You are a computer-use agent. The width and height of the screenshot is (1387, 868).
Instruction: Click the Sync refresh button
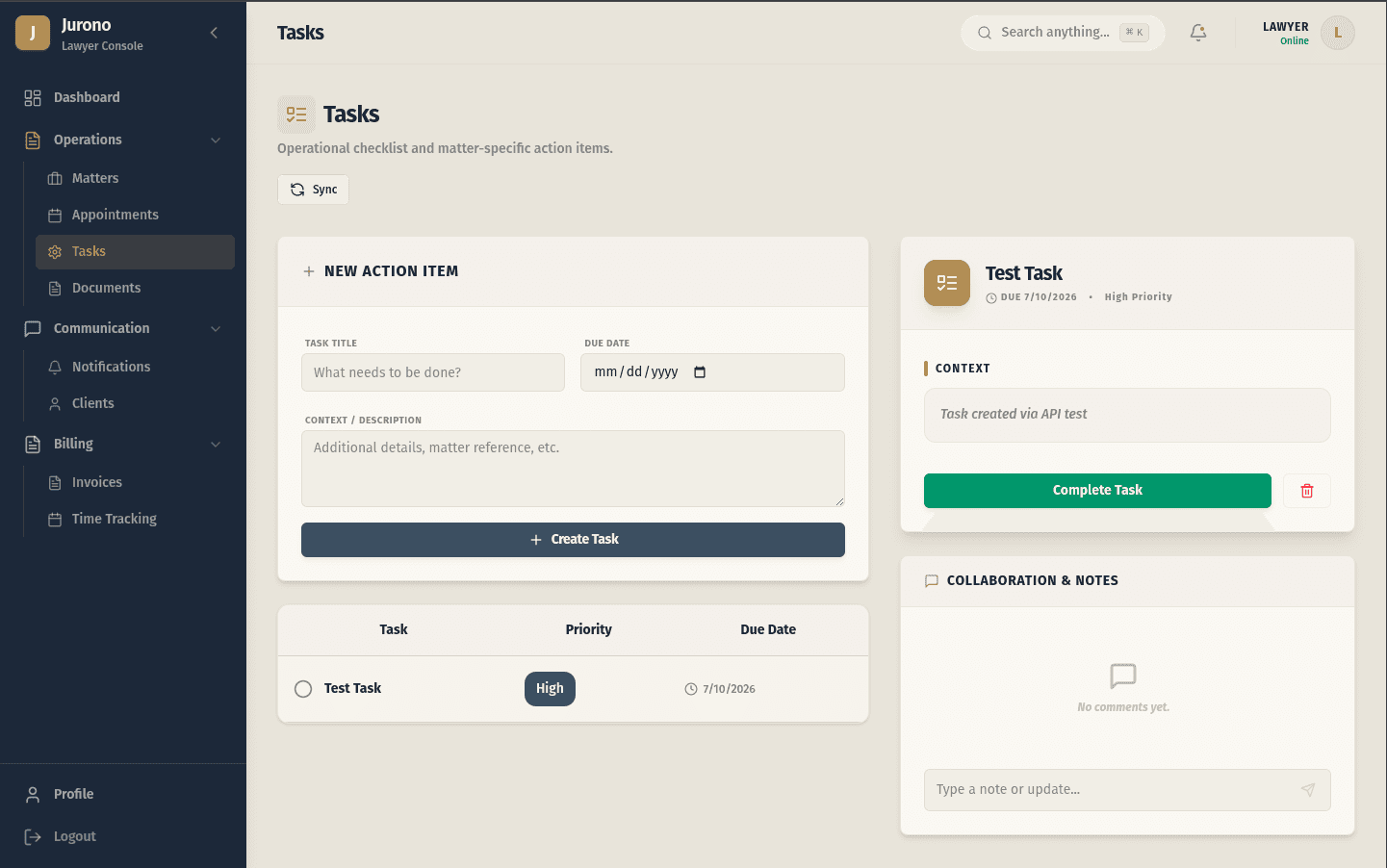(x=314, y=190)
